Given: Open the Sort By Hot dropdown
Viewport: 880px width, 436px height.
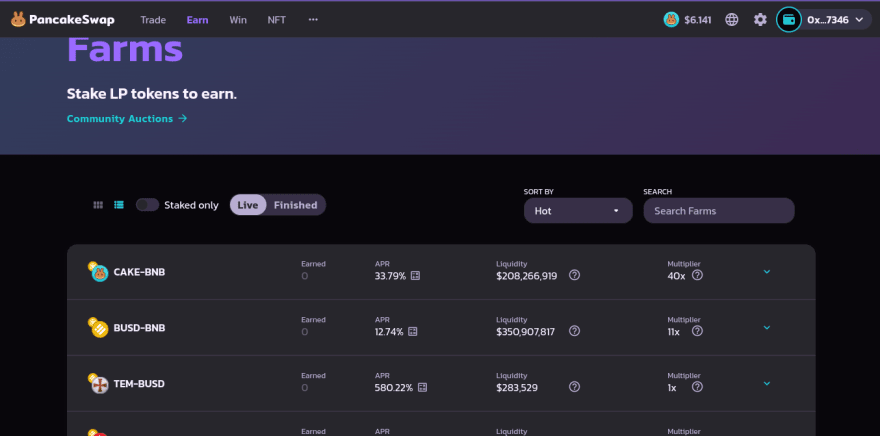Looking at the screenshot, I should [578, 211].
